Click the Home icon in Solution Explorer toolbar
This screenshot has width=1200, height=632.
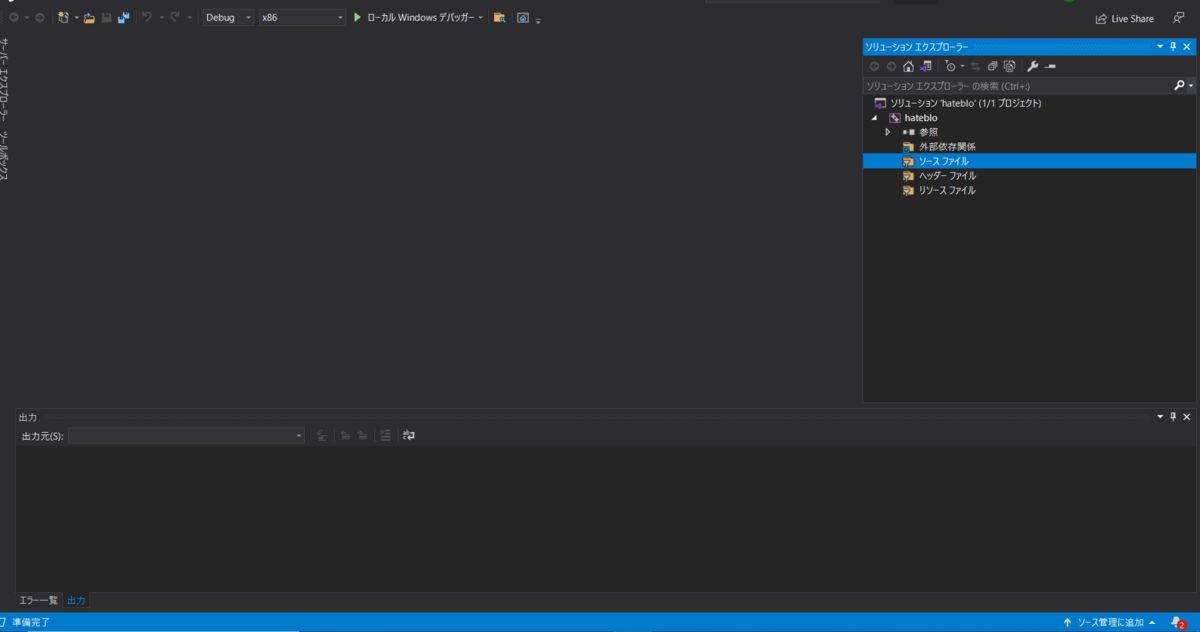(x=908, y=66)
